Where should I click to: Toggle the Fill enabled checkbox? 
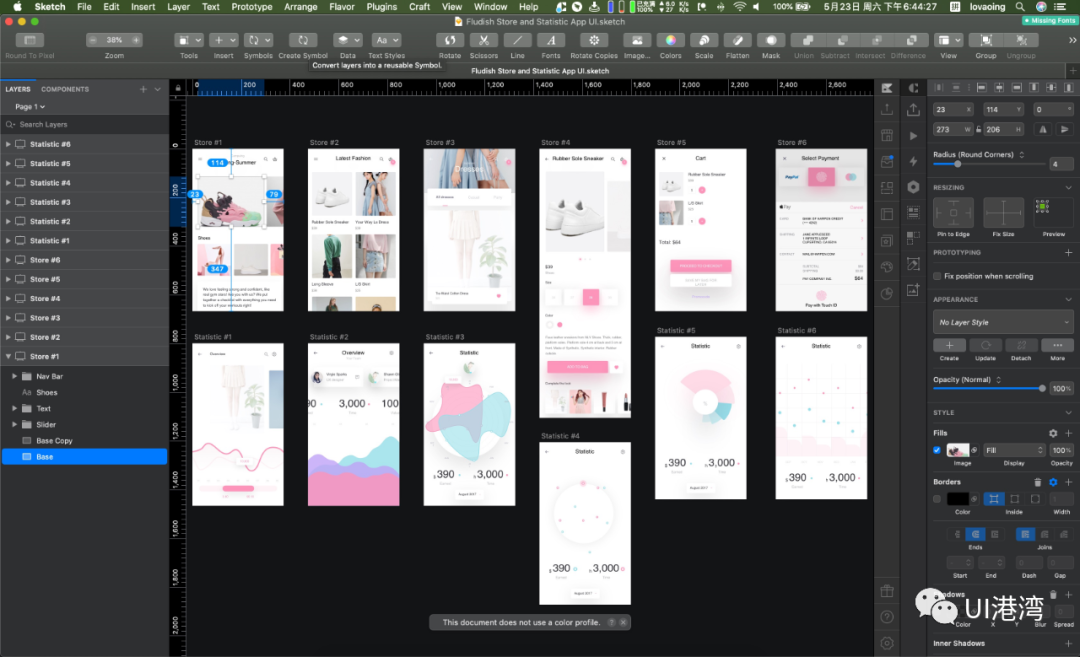(x=937, y=450)
